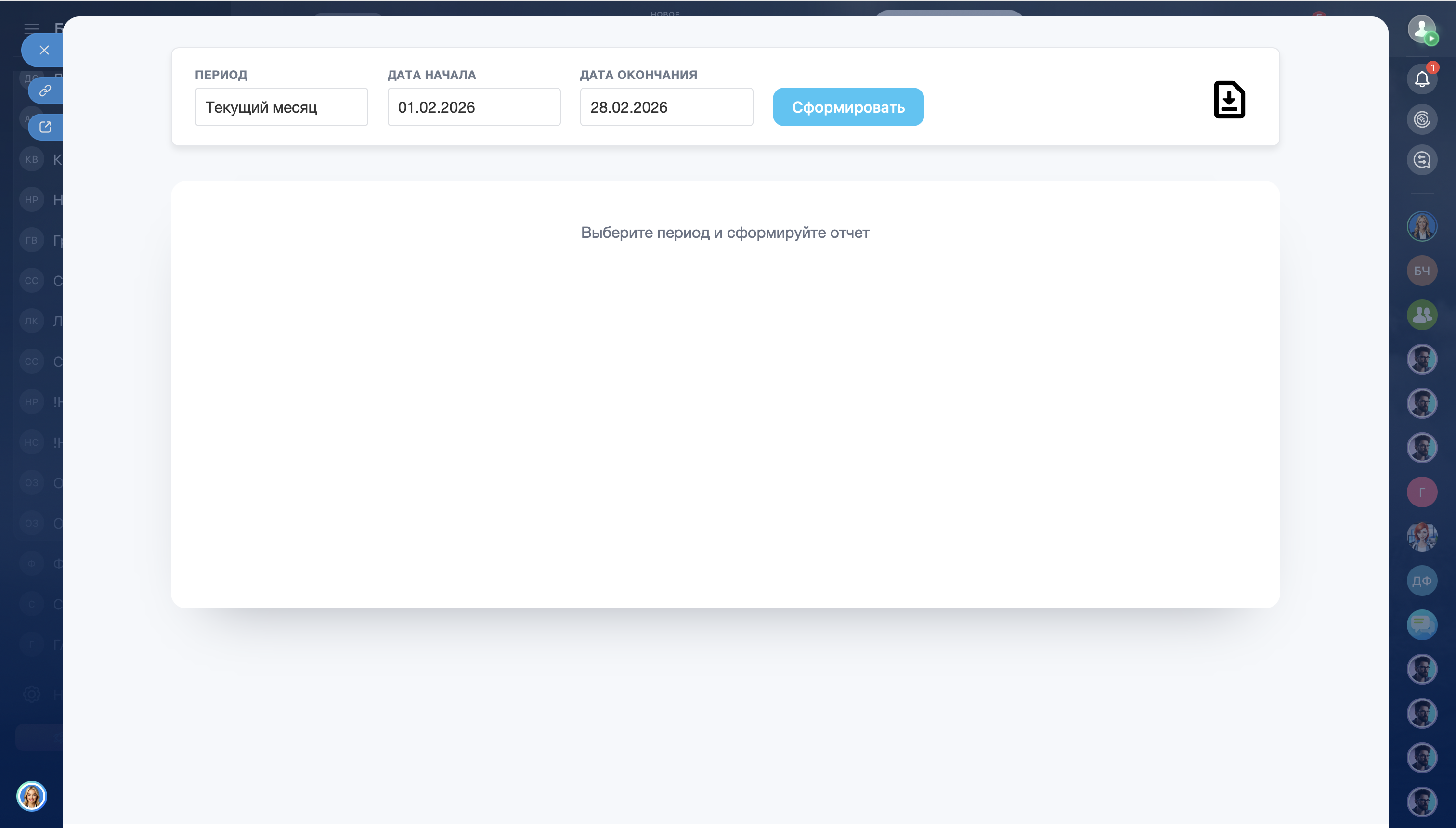Open the Дата начала date picker
The image size is (1456, 828).
[473, 107]
